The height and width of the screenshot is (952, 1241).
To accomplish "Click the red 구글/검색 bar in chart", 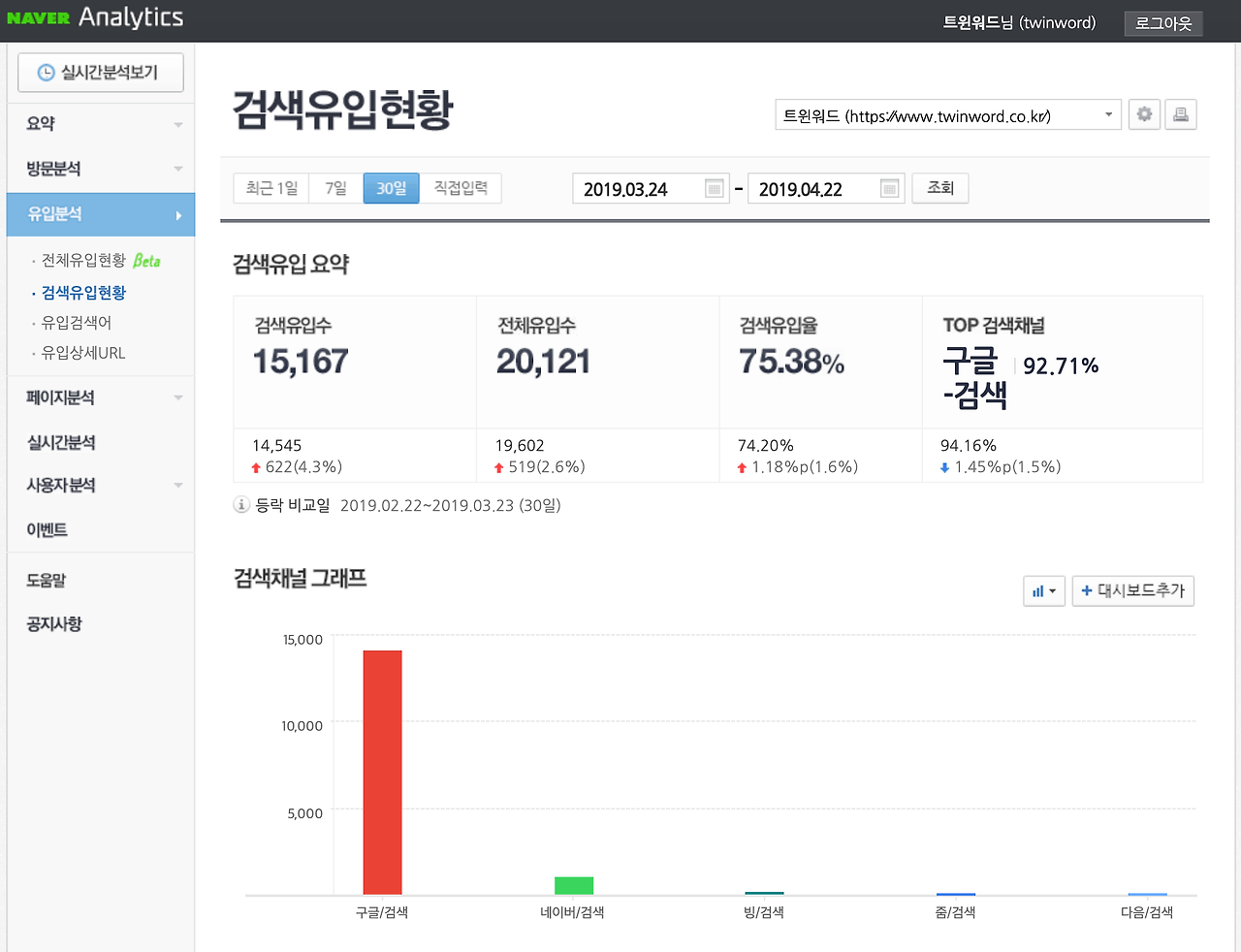I will pos(382,773).
